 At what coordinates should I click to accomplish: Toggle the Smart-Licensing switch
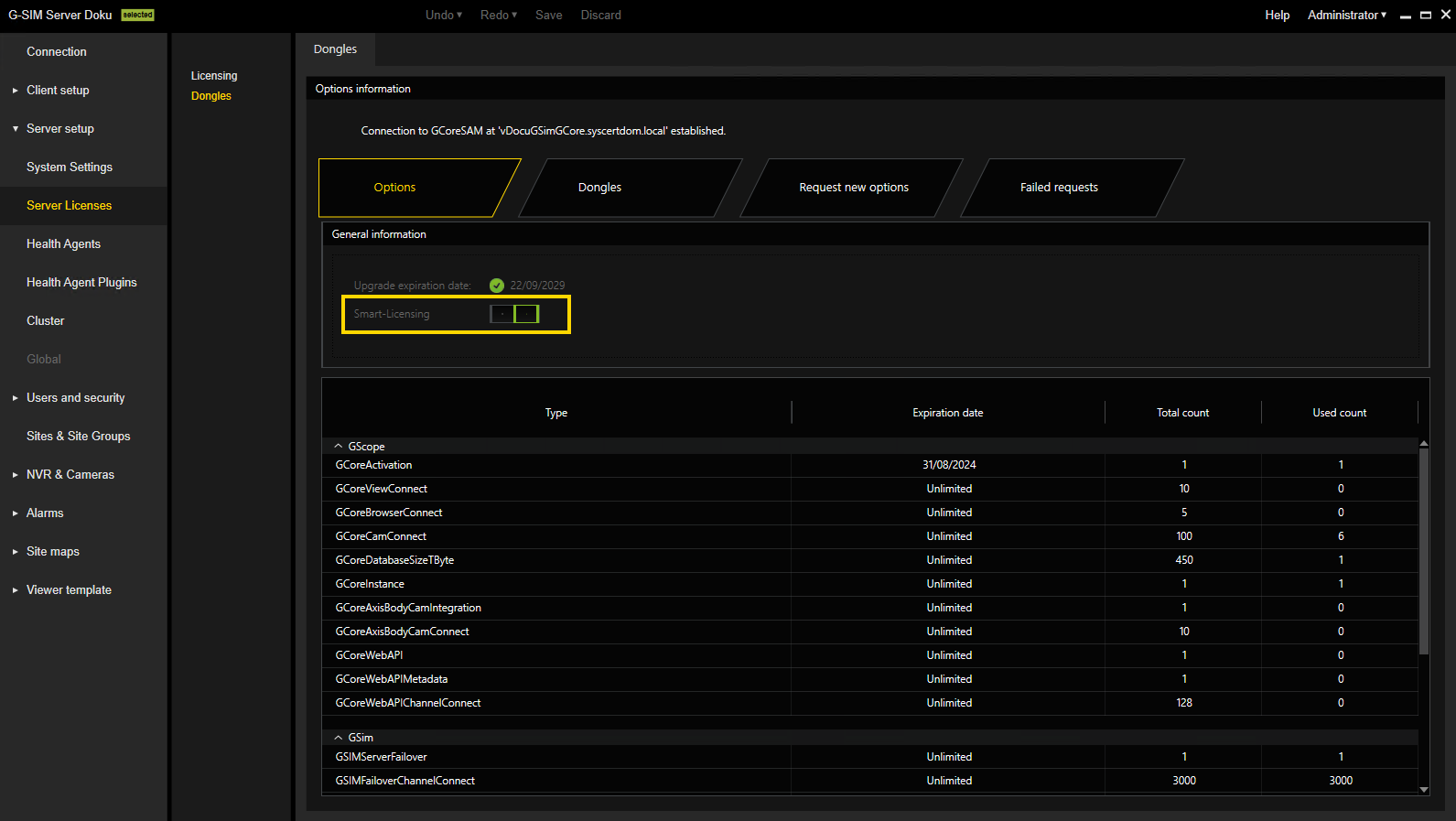pos(514,314)
